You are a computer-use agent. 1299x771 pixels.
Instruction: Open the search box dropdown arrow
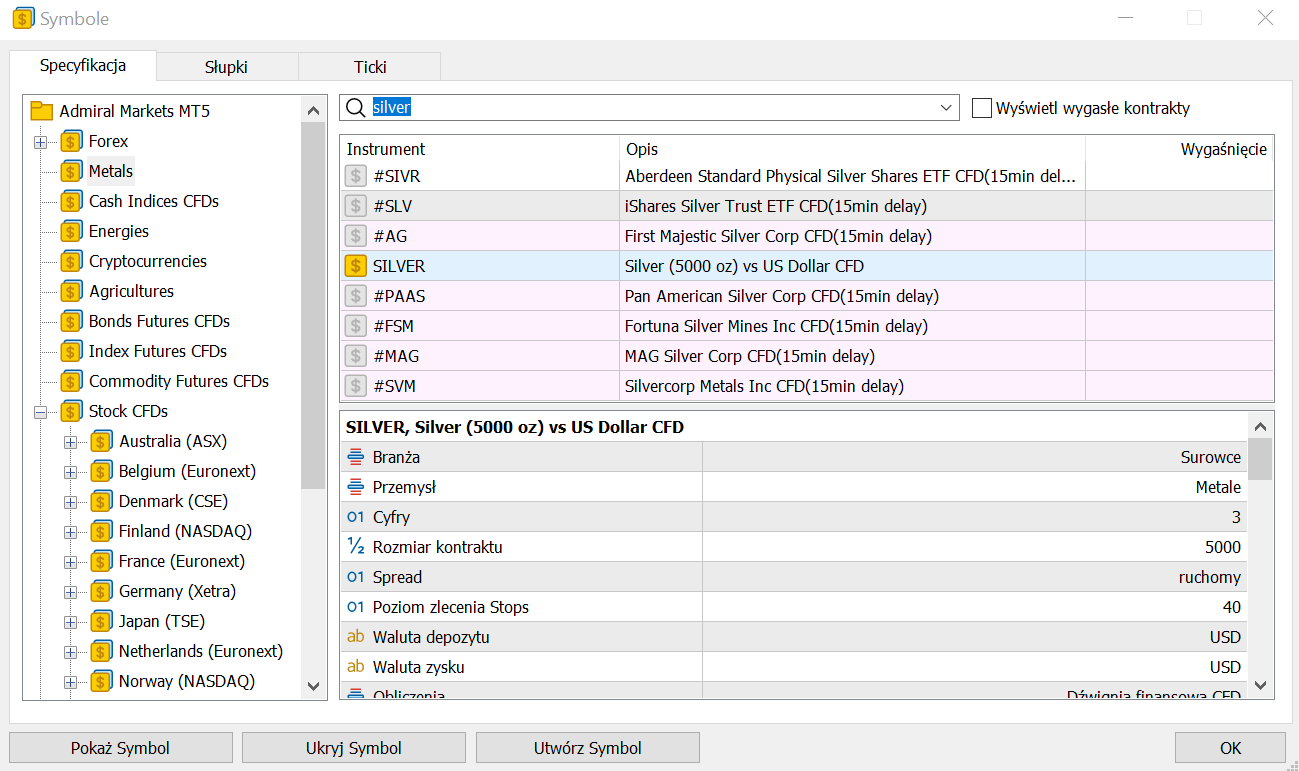point(946,108)
